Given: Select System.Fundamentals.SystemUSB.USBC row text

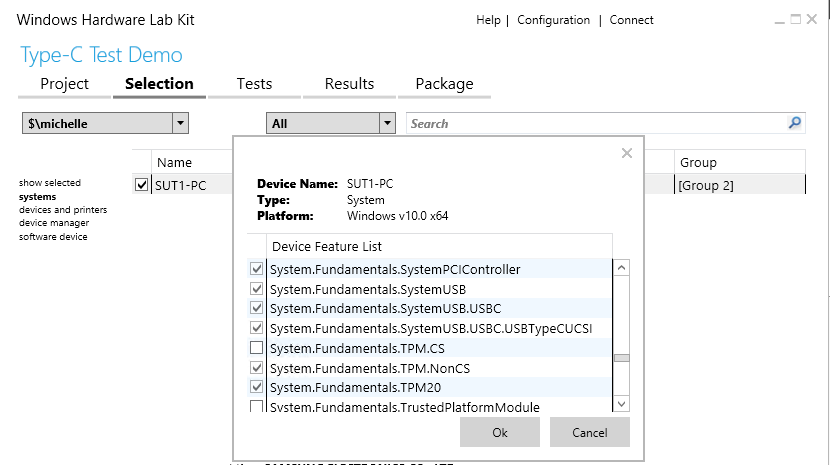Looking at the screenshot, I should (385, 308).
